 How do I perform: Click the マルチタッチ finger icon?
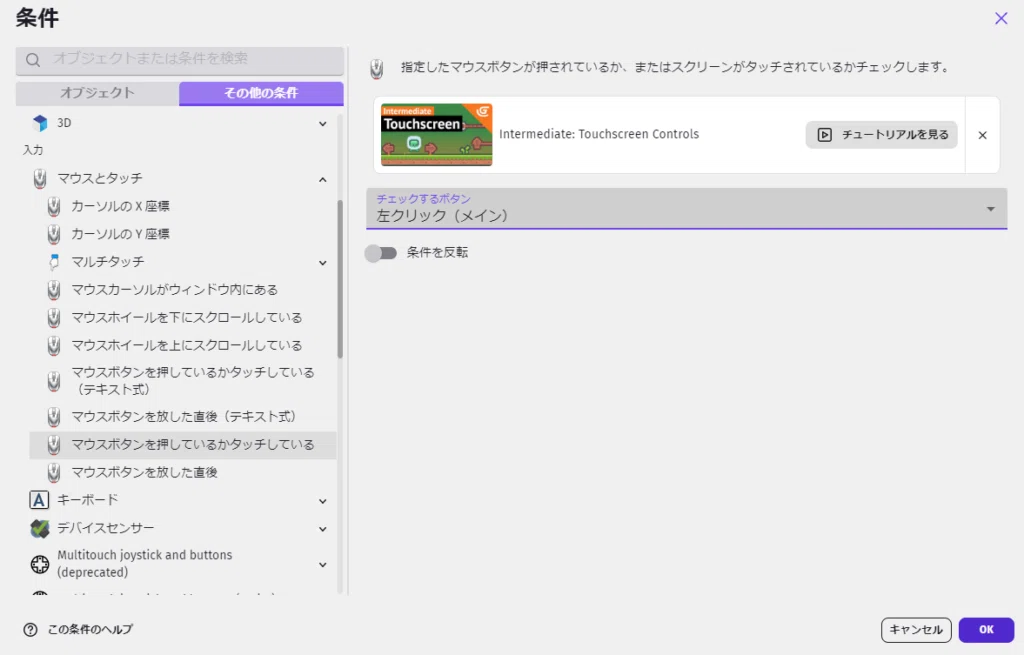pyautogui.click(x=54, y=262)
